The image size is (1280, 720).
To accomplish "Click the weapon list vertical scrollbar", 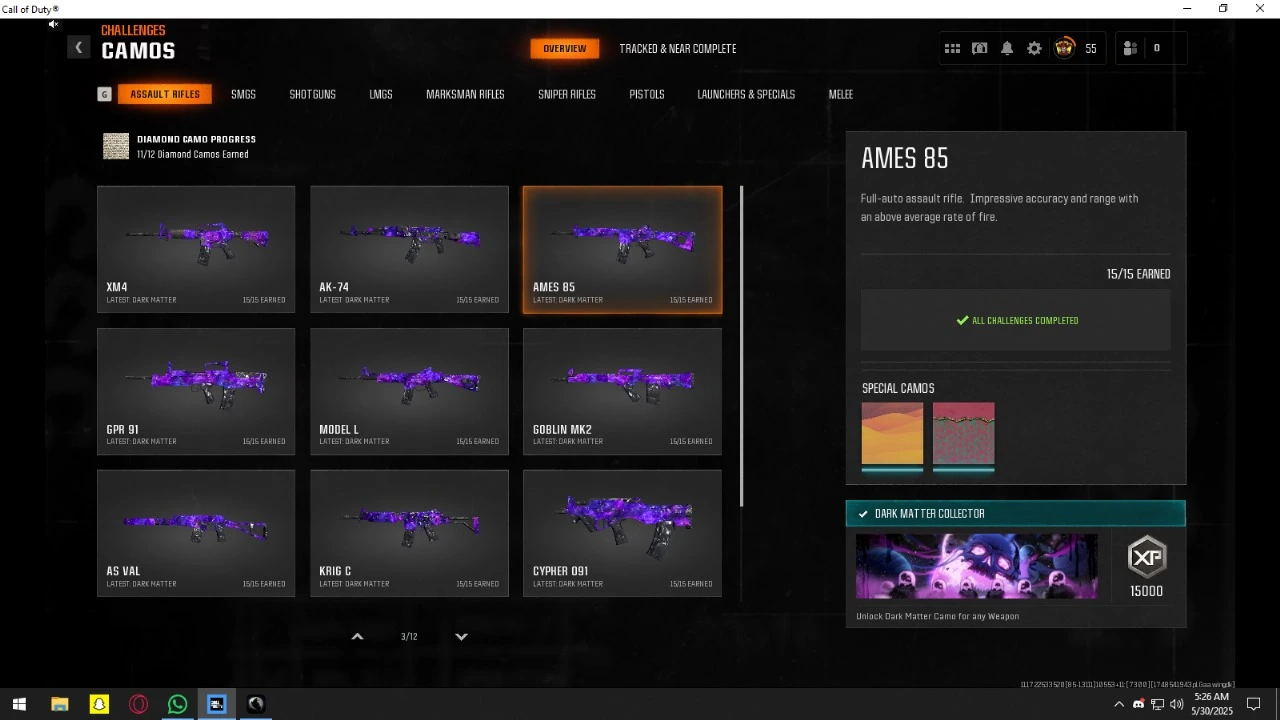I will (741, 345).
